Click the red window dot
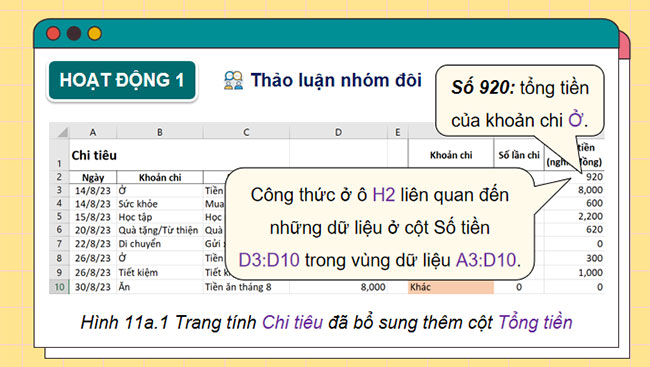The width and height of the screenshot is (650, 367). [53, 33]
